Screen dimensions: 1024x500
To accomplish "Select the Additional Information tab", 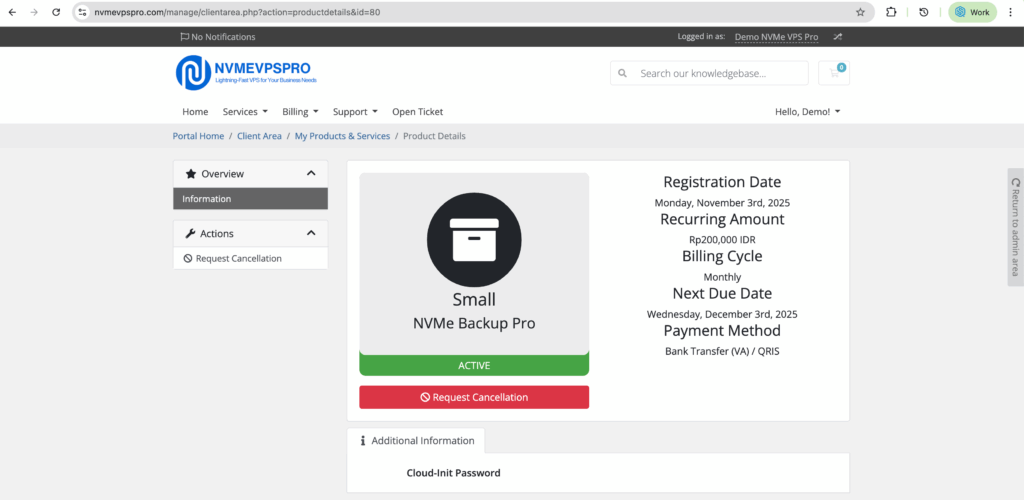I will [416, 441].
